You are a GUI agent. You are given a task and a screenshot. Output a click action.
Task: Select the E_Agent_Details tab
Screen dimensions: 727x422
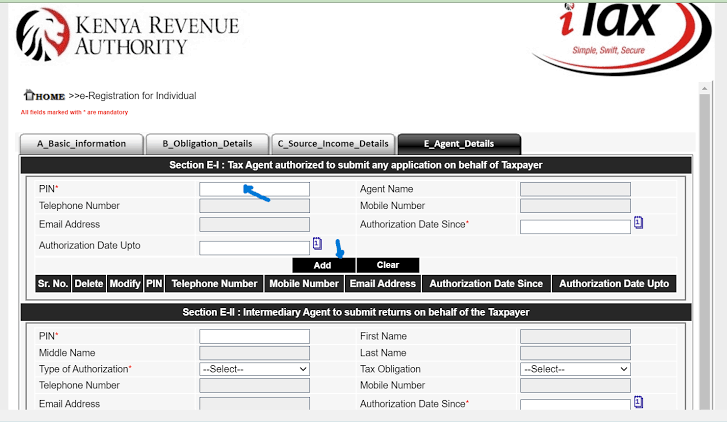tap(459, 144)
